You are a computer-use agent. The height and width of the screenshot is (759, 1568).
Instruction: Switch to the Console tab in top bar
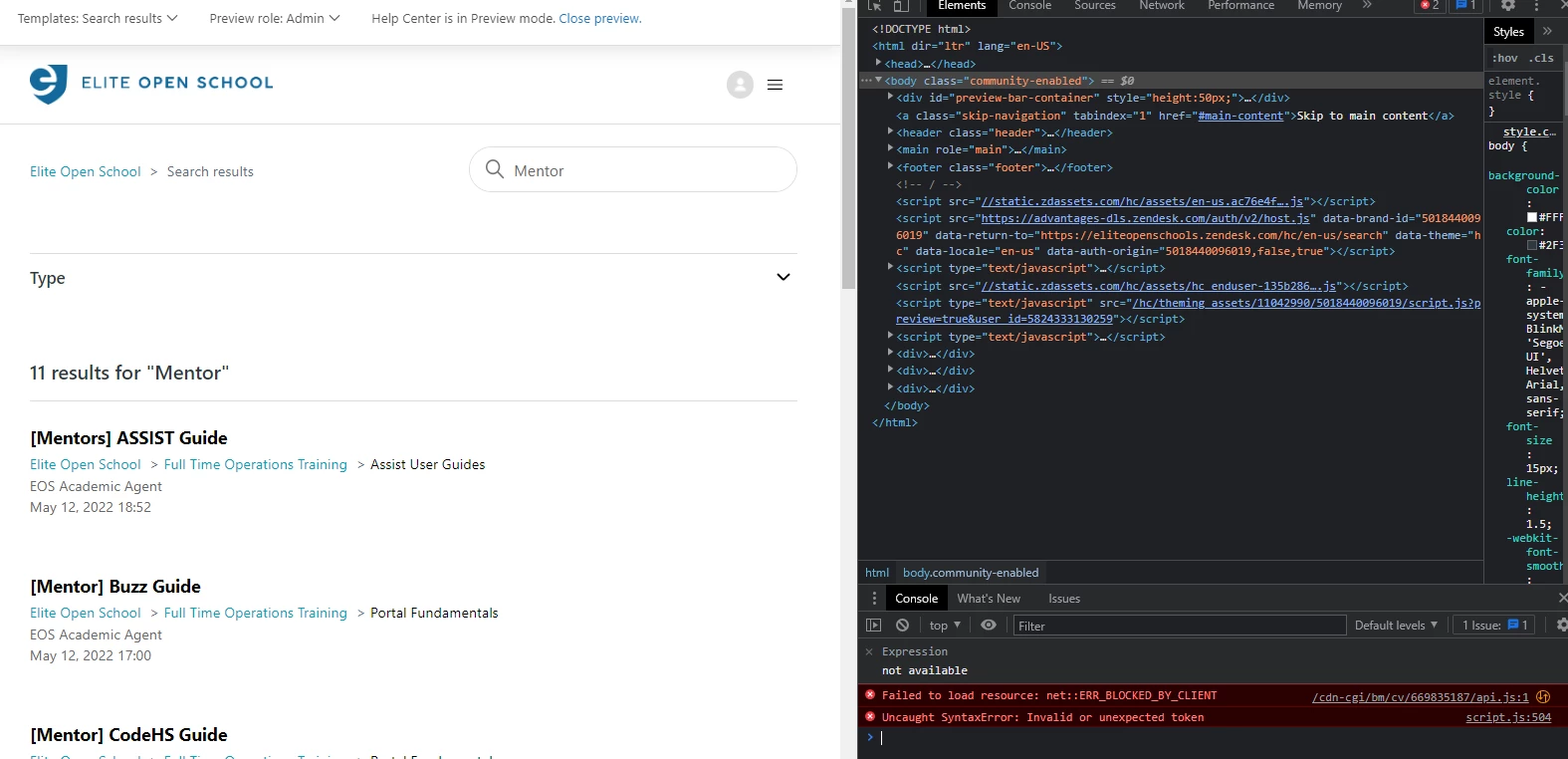coord(1029,6)
